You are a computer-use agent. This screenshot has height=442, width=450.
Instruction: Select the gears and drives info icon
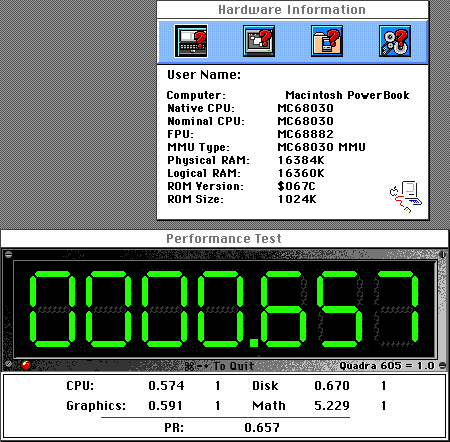[395, 41]
